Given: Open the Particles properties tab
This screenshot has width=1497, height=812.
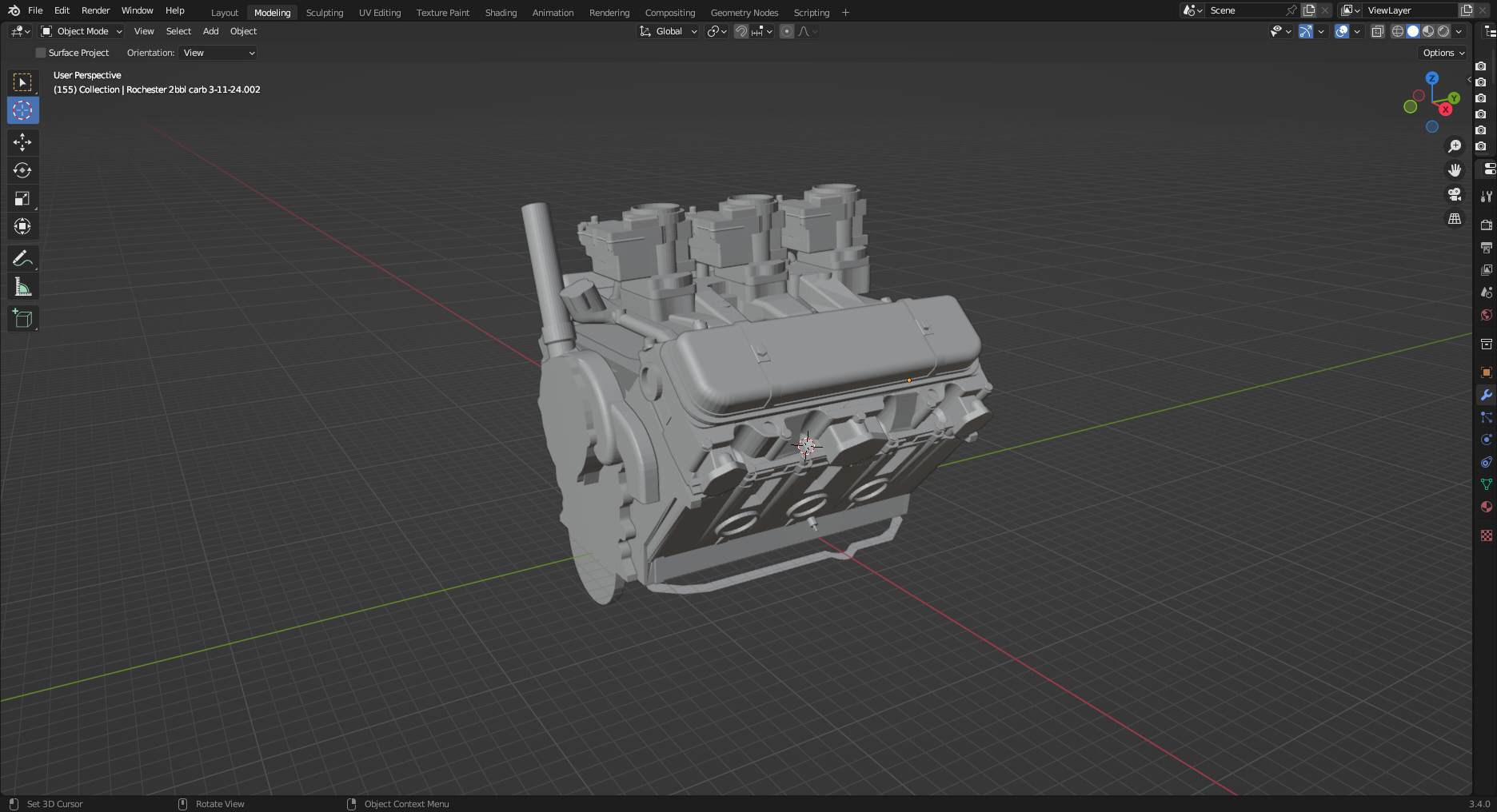Looking at the screenshot, I should (x=1487, y=417).
